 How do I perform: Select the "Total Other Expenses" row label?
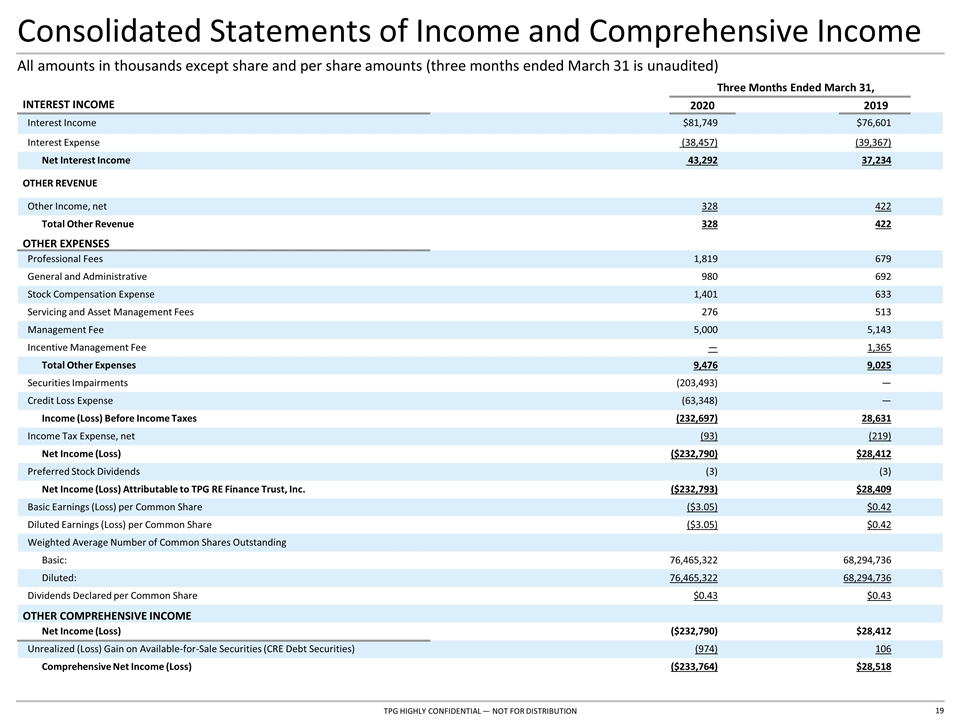(x=89, y=366)
